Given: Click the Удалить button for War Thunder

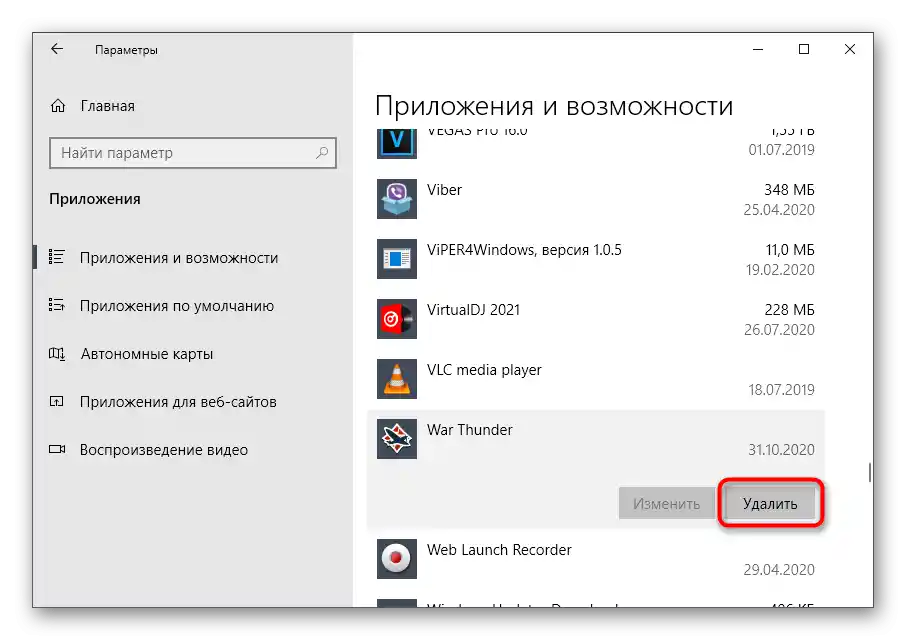Looking at the screenshot, I should coord(770,504).
